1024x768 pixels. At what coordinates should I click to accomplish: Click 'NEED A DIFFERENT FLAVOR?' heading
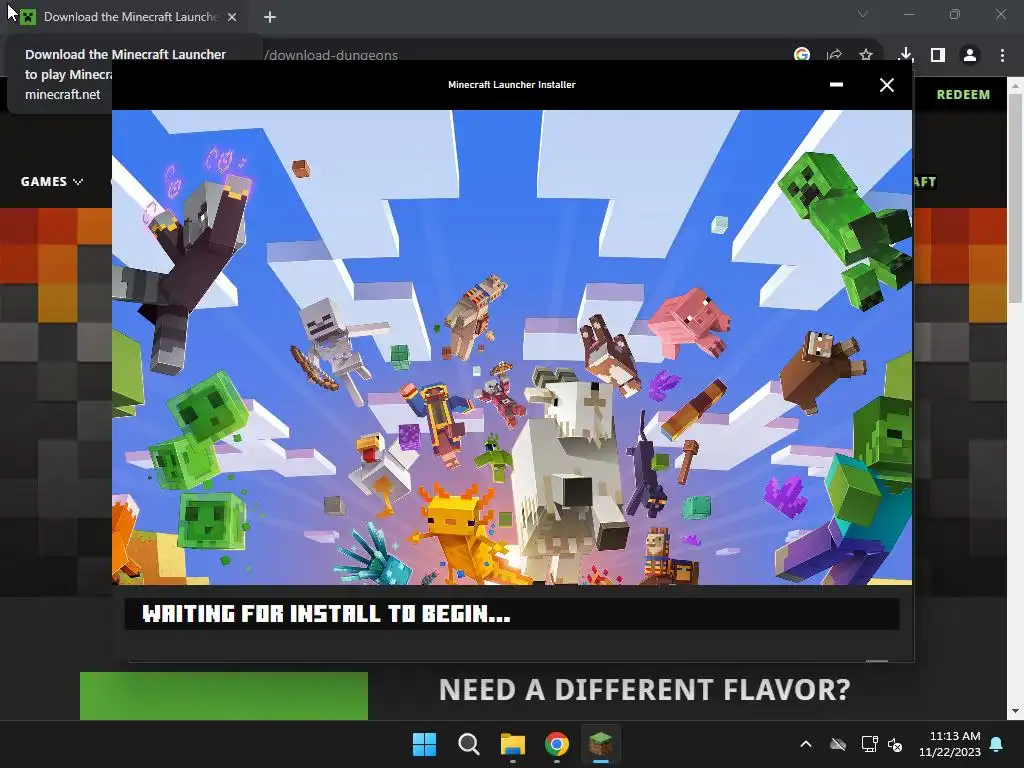645,690
